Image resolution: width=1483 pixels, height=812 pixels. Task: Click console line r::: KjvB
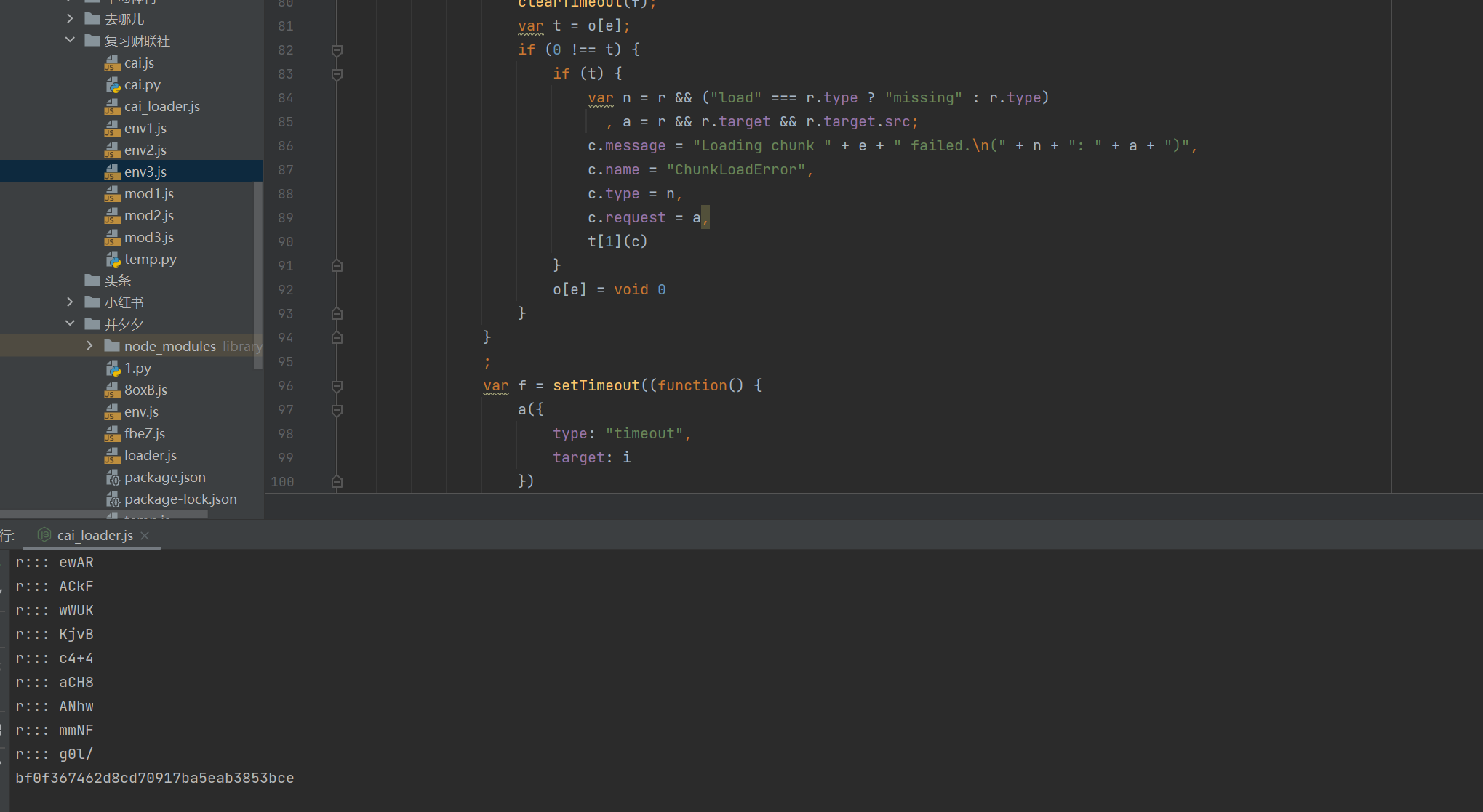click(55, 635)
